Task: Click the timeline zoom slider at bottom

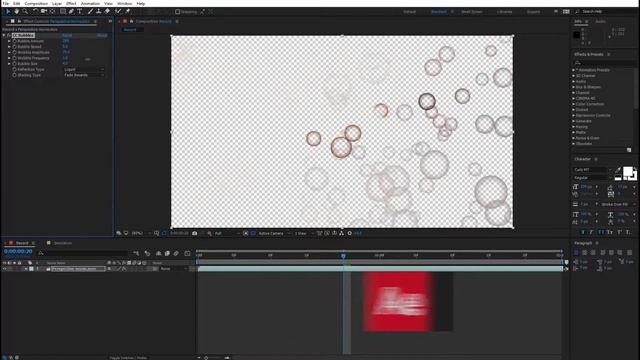Action: point(206,358)
